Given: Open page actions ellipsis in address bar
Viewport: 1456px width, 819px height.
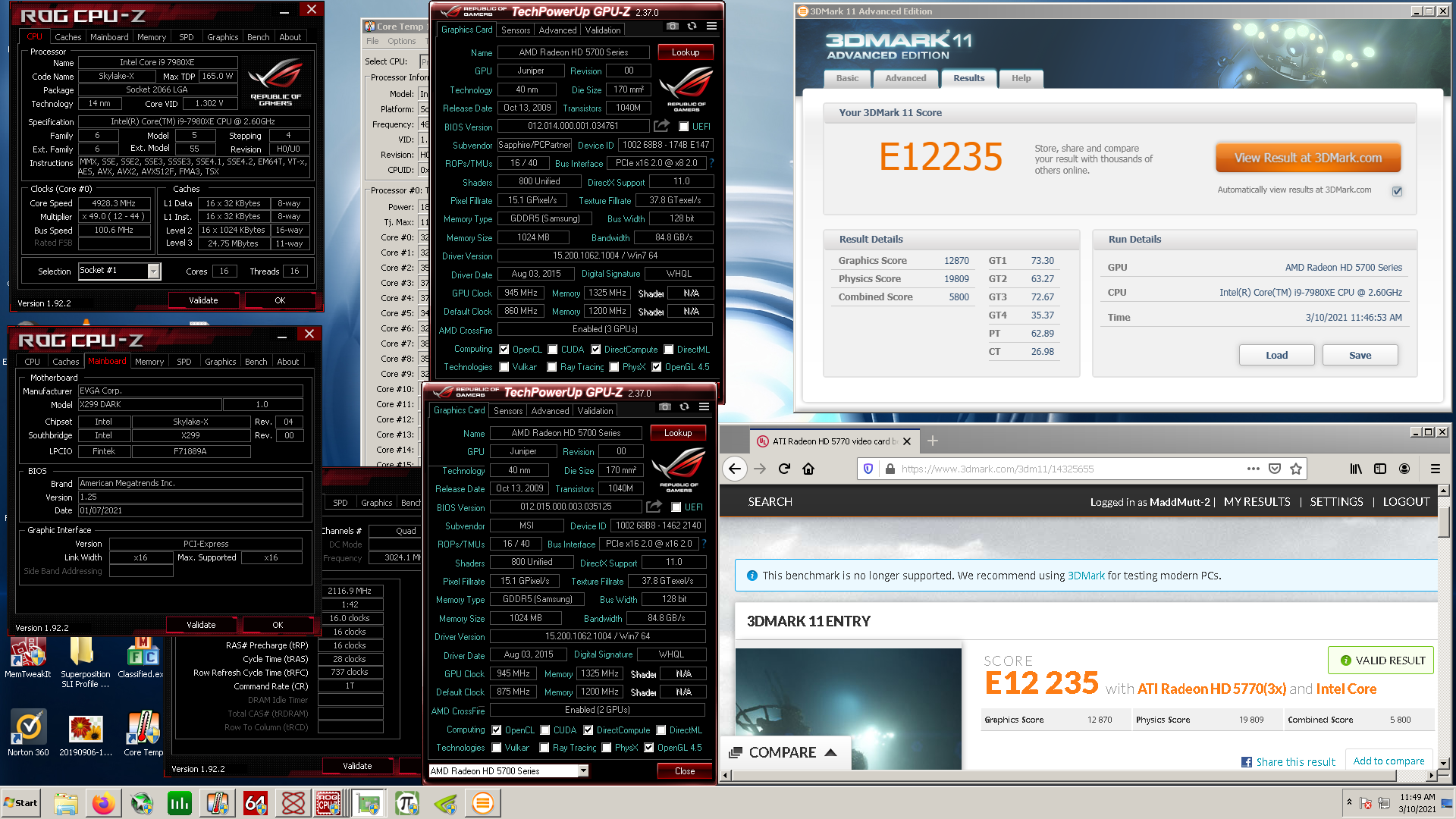Looking at the screenshot, I should point(1254,469).
